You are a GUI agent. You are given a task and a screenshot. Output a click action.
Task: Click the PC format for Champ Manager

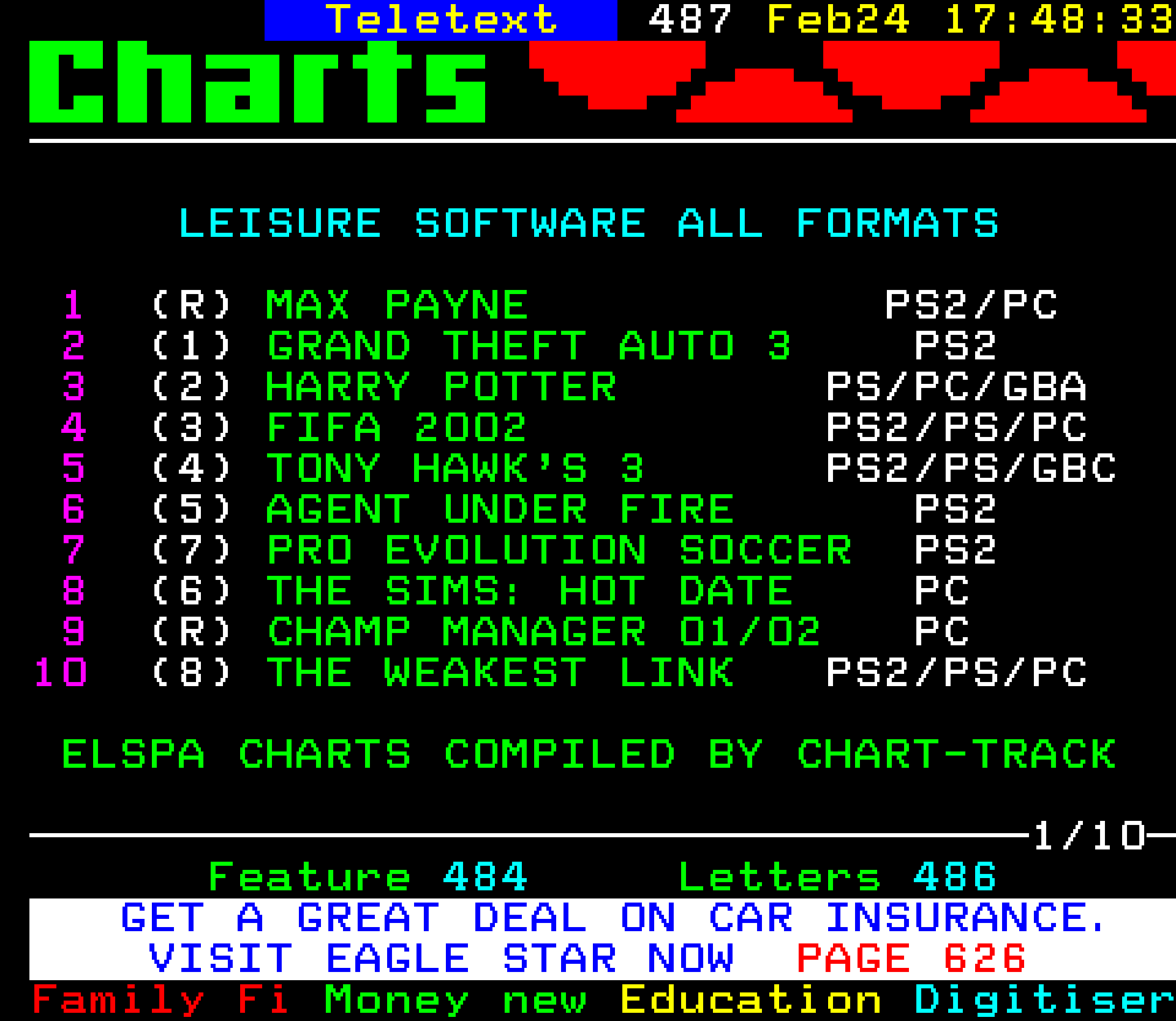click(942, 632)
